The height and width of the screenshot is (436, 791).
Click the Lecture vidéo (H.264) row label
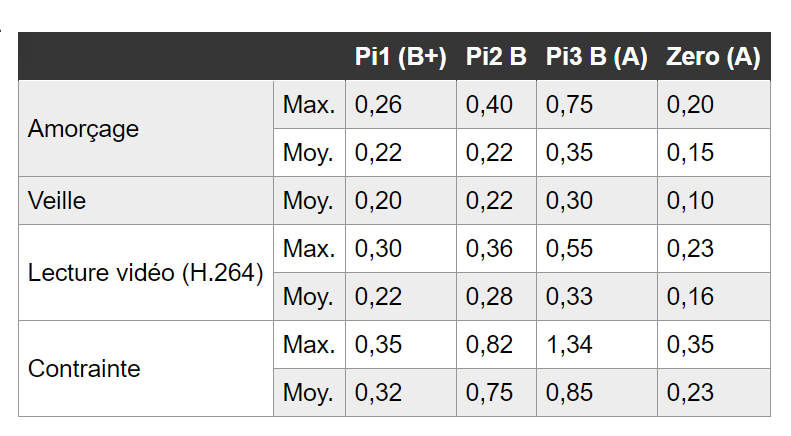click(146, 273)
